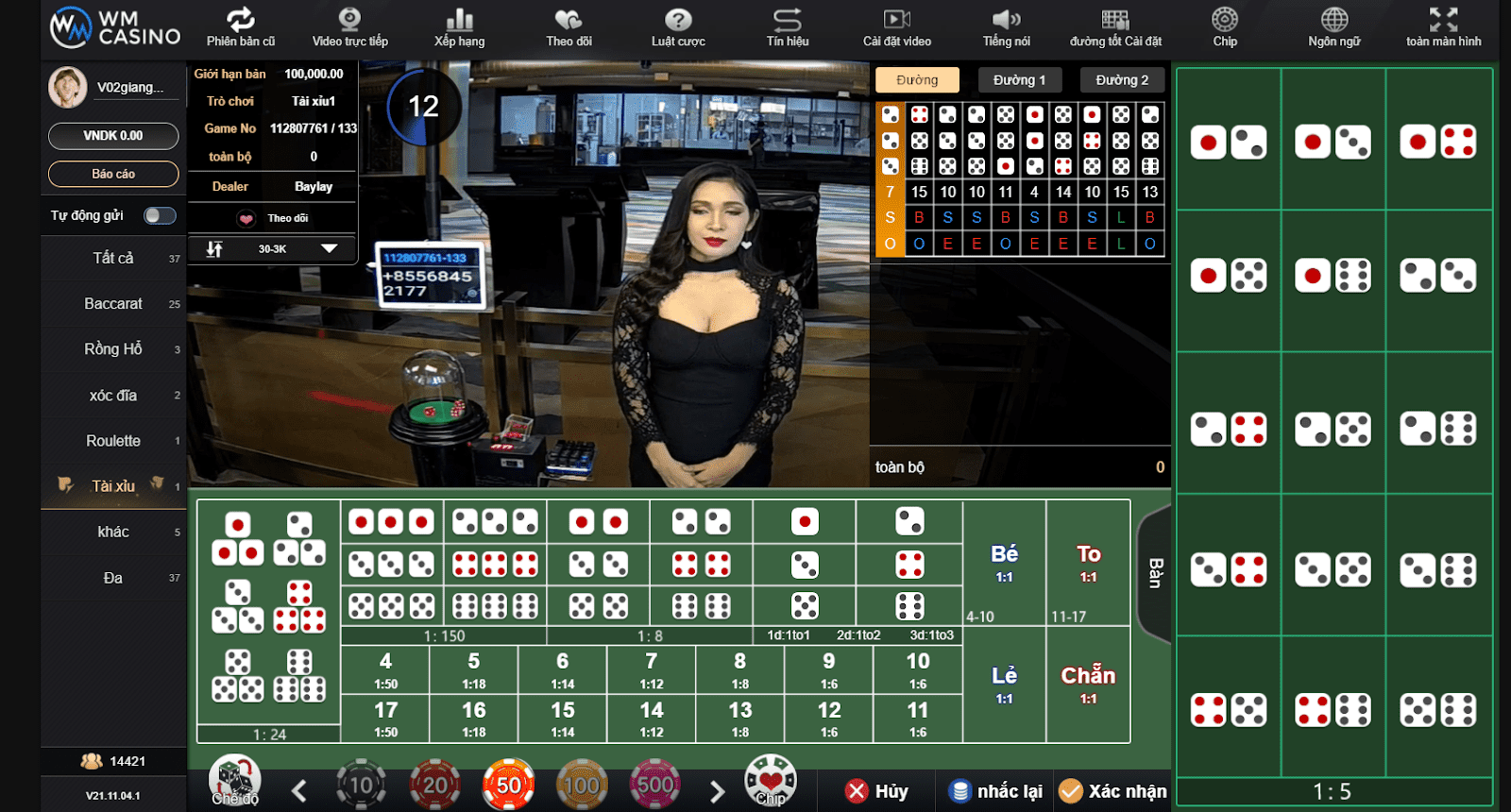Screen dimensions: 1511x812
Task: Select the 100 chip
Action: point(582,785)
